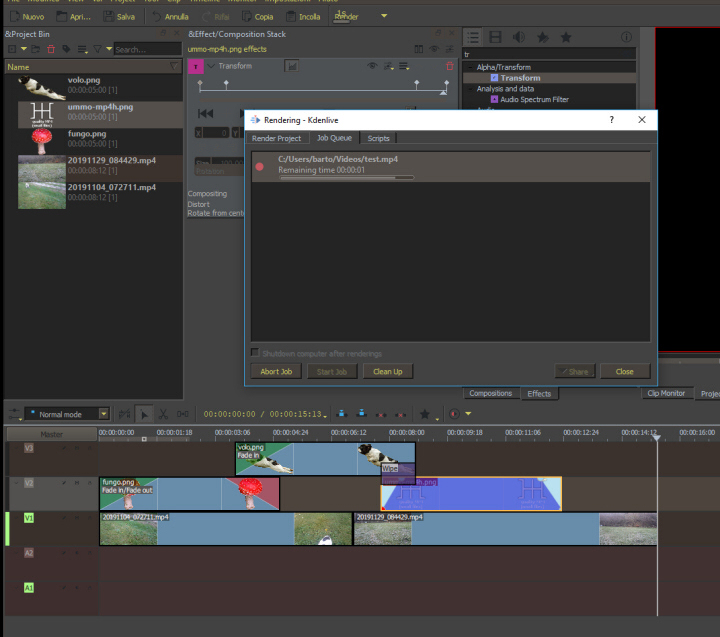Click the Close button in Rendering dialog
The width and height of the screenshot is (720, 637).
tap(625, 372)
